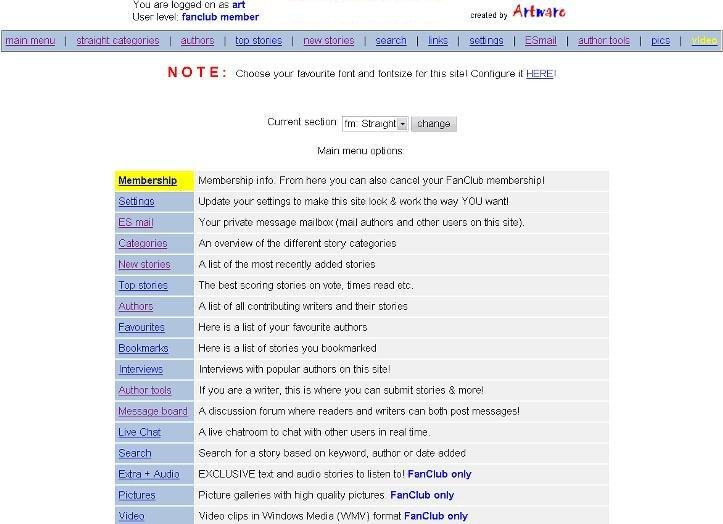723x524 pixels.
Task: Open Extra + Audio stories section
Action: click(148, 475)
